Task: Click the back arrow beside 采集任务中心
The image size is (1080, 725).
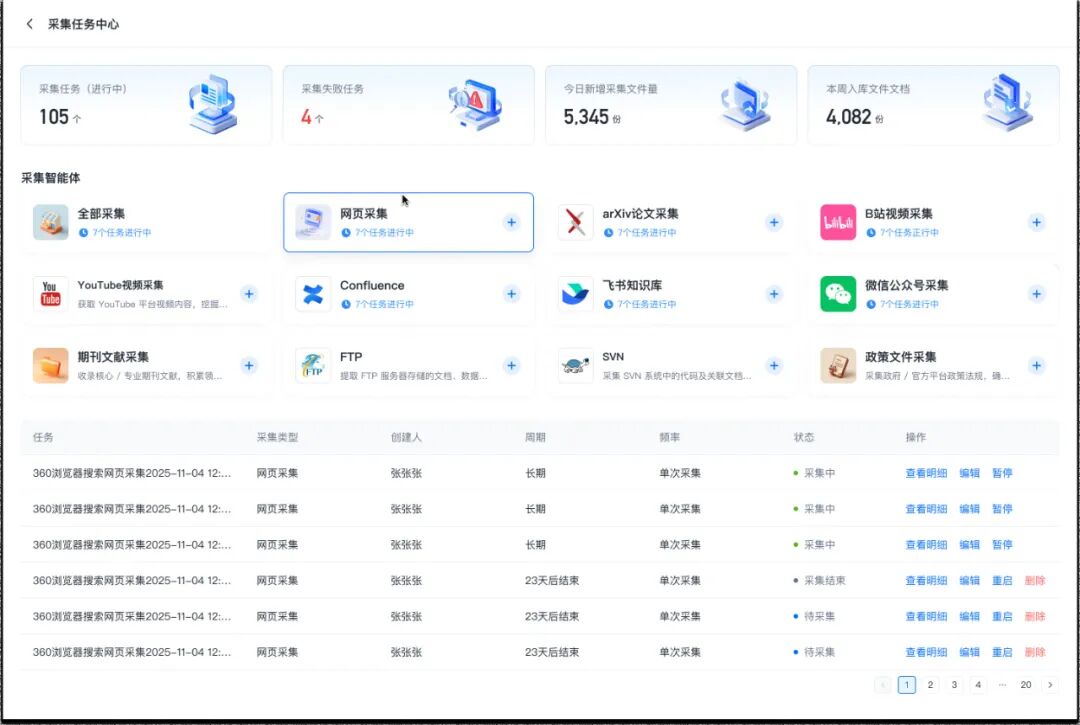Action: [29, 24]
